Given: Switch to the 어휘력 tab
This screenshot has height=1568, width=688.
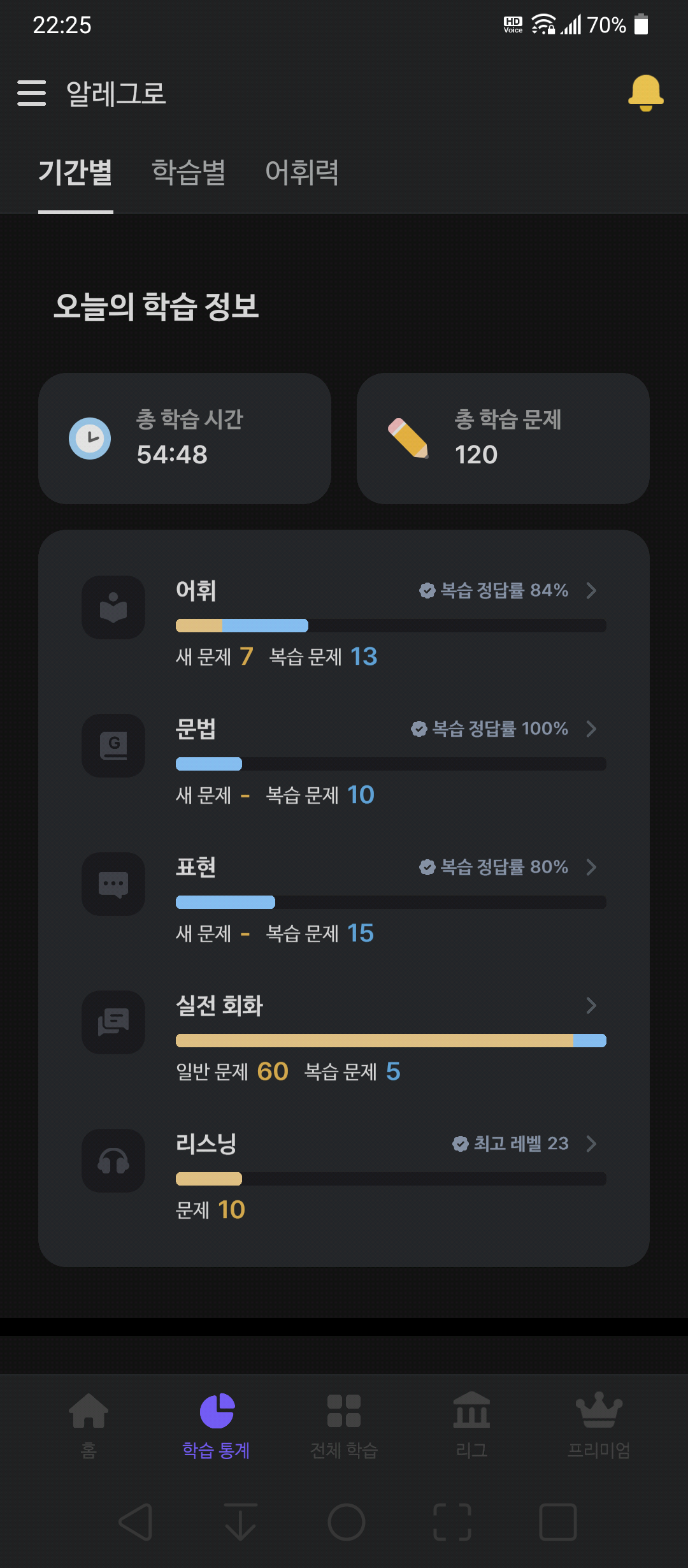Looking at the screenshot, I should pos(302,173).
